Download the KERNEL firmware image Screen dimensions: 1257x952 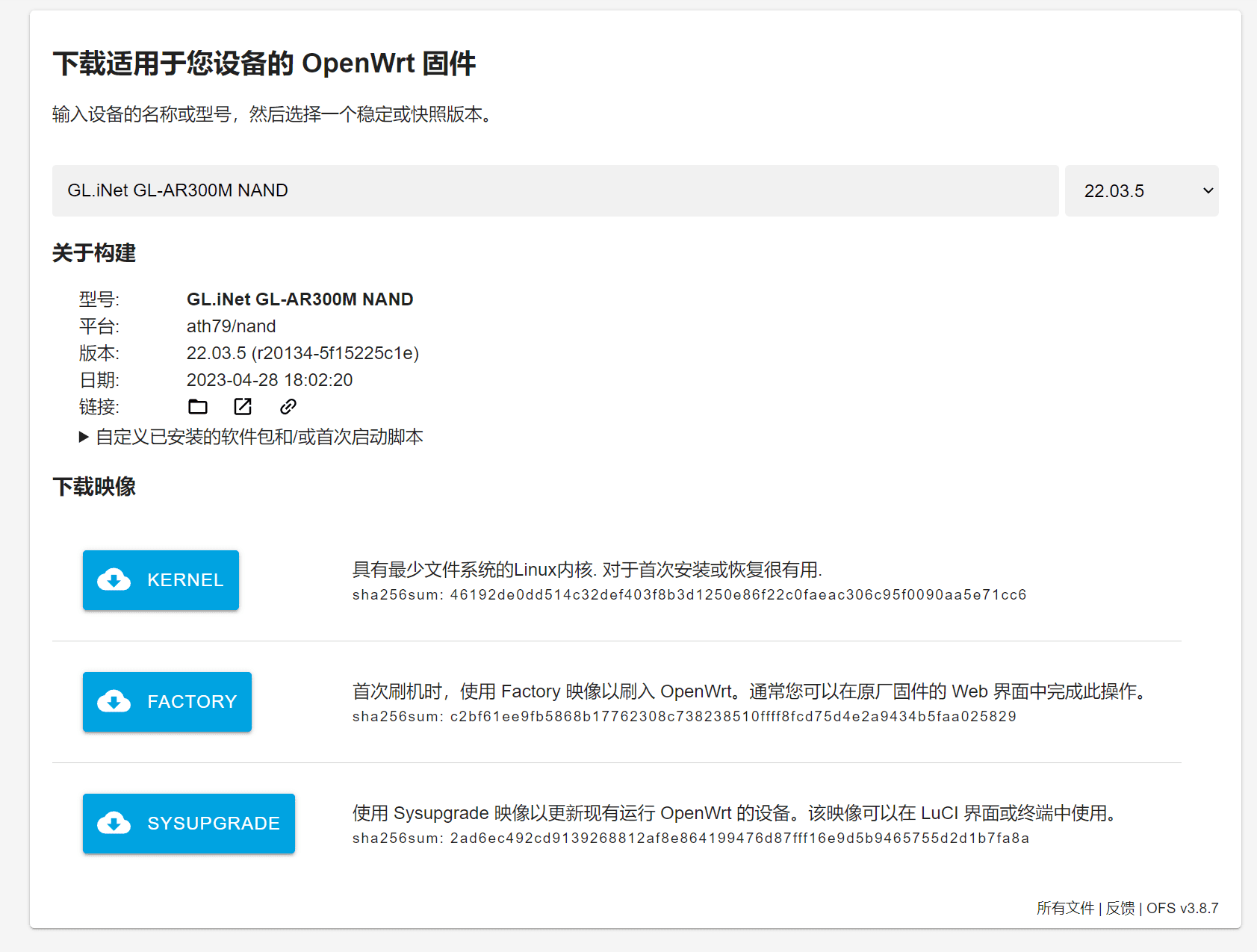point(161,580)
